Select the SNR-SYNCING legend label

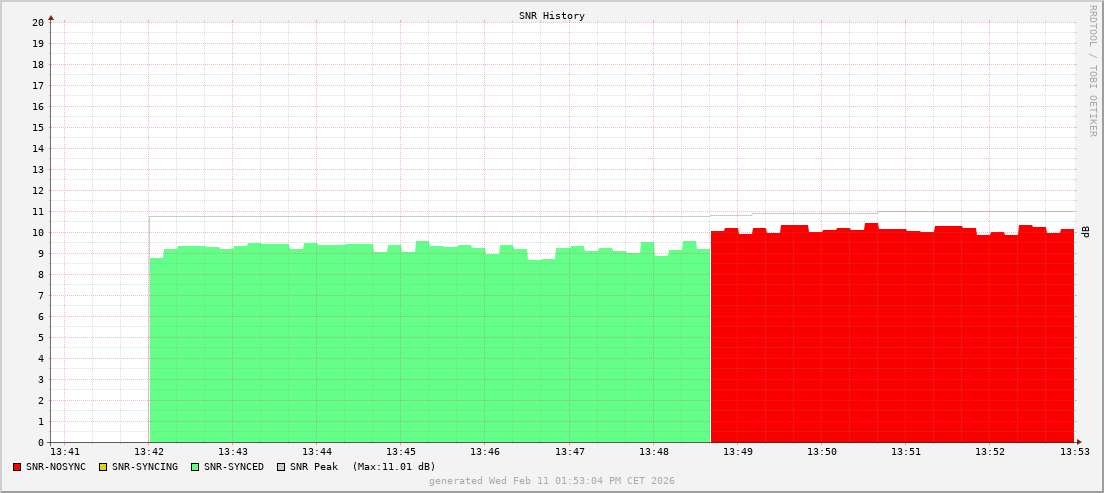coord(144,467)
